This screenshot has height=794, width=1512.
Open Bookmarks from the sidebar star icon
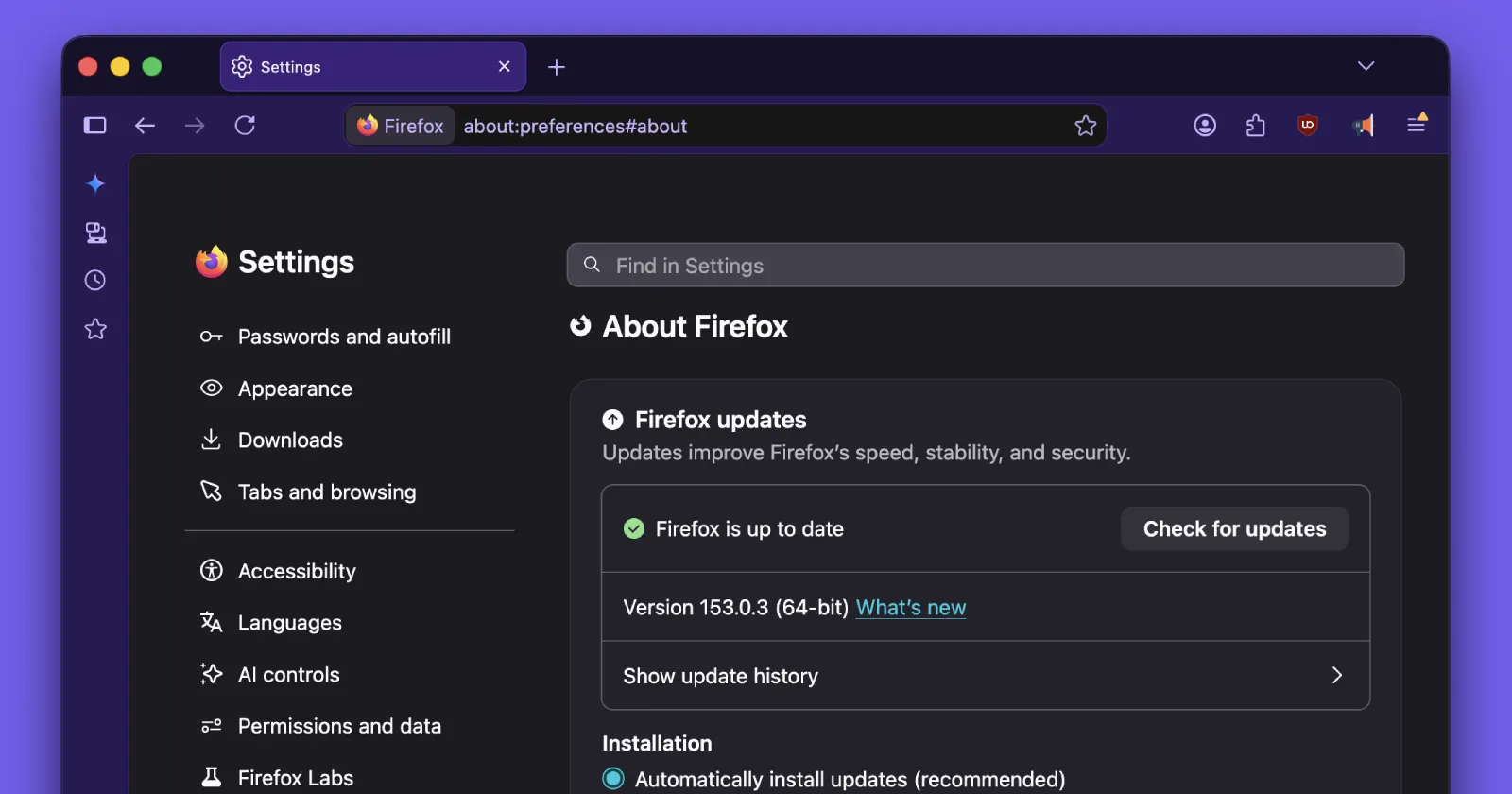(95, 329)
